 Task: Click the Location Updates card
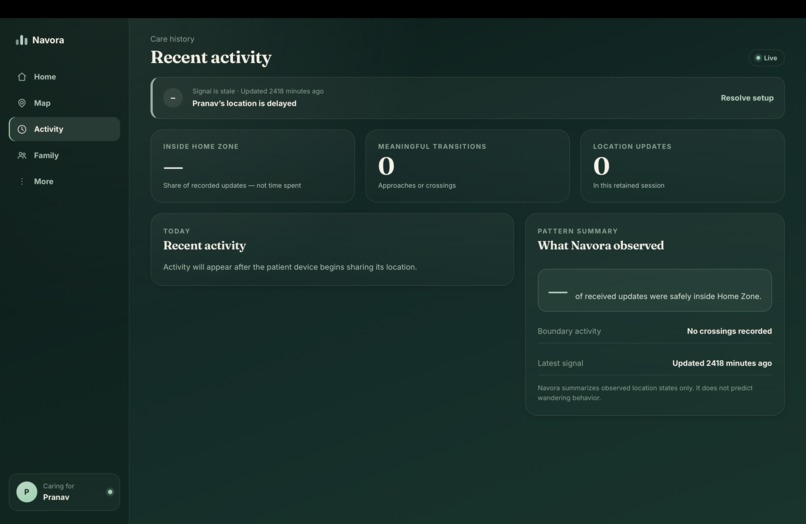pos(682,166)
